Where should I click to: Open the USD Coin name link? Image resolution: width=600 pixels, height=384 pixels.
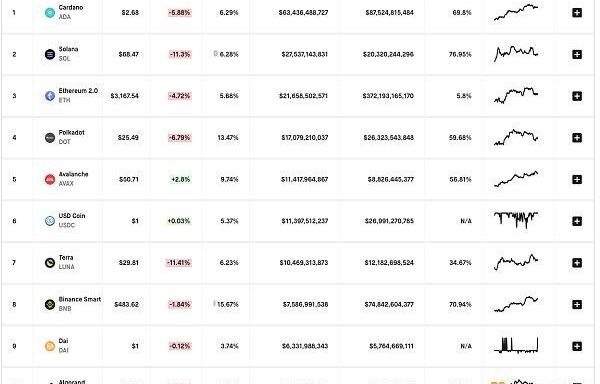click(x=72, y=216)
